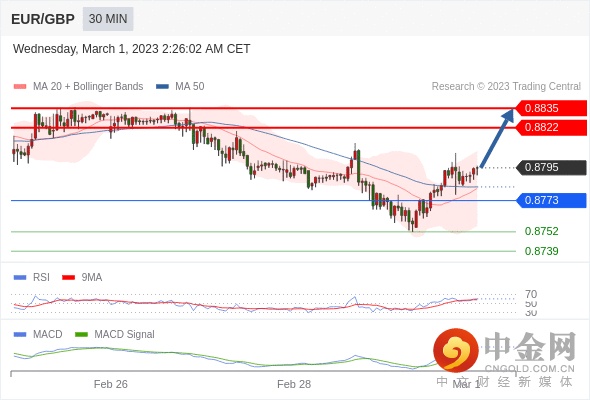Click the red 9MA legend swatch
Screen dimensions: 590x400
coord(68,278)
